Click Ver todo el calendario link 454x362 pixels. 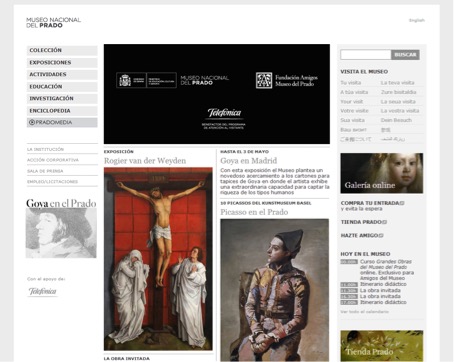coord(365,312)
